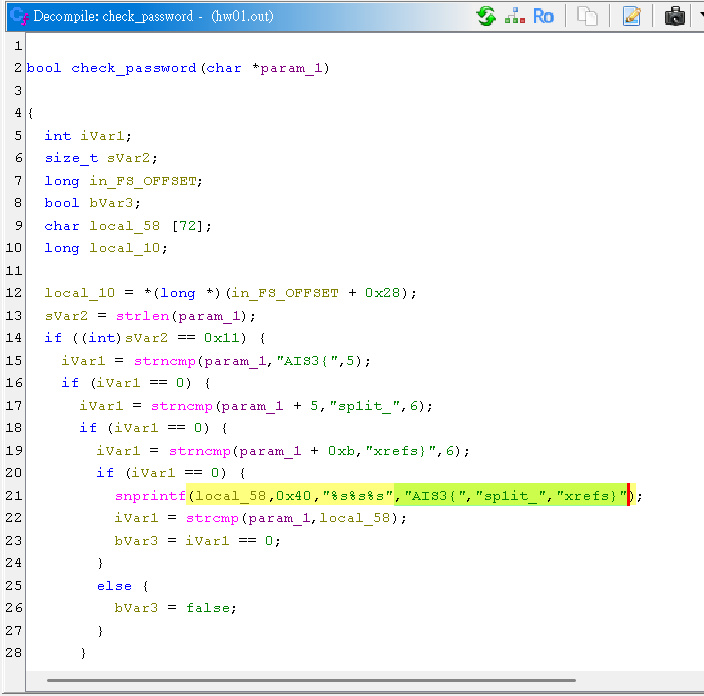Click line number 11 in the gutter
This screenshot has height=696, width=704.
coord(13,271)
